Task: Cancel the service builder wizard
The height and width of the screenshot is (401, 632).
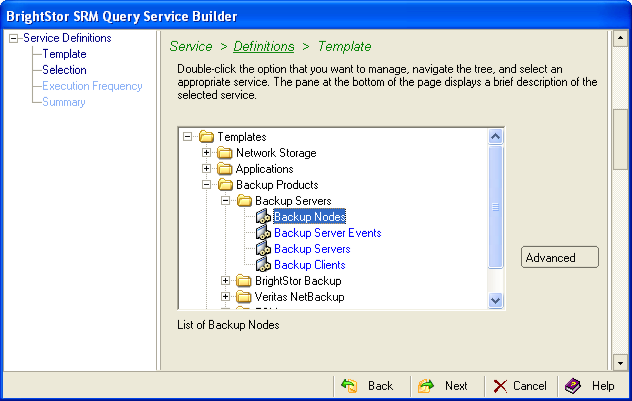Action: coord(520,386)
